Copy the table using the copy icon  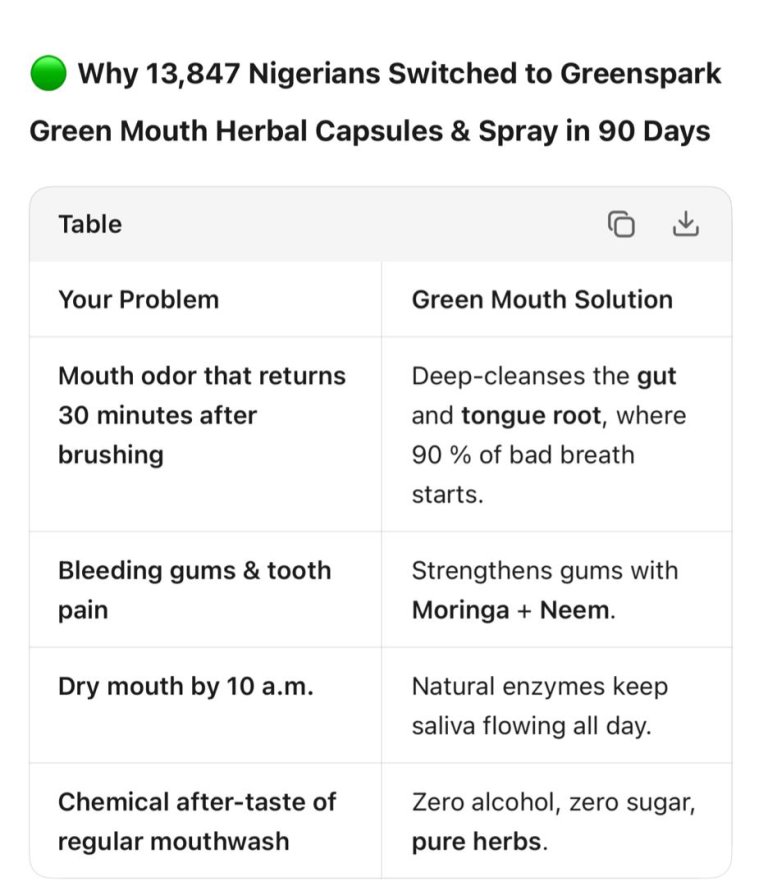pyautogui.click(x=621, y=224)
